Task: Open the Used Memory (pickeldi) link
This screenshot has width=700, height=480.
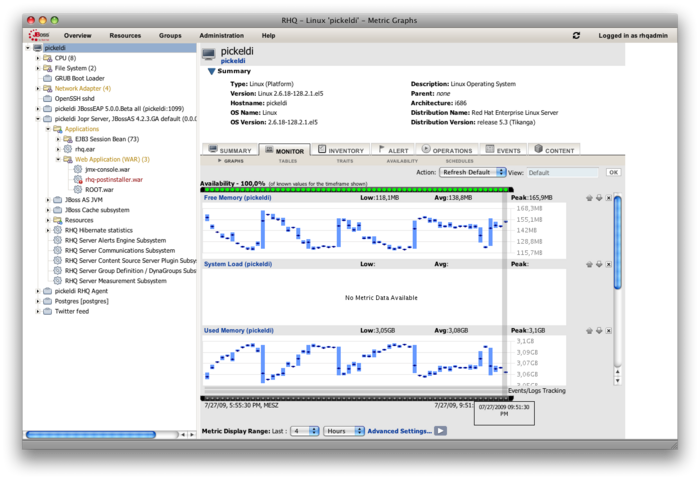Action: coord(239,331)
